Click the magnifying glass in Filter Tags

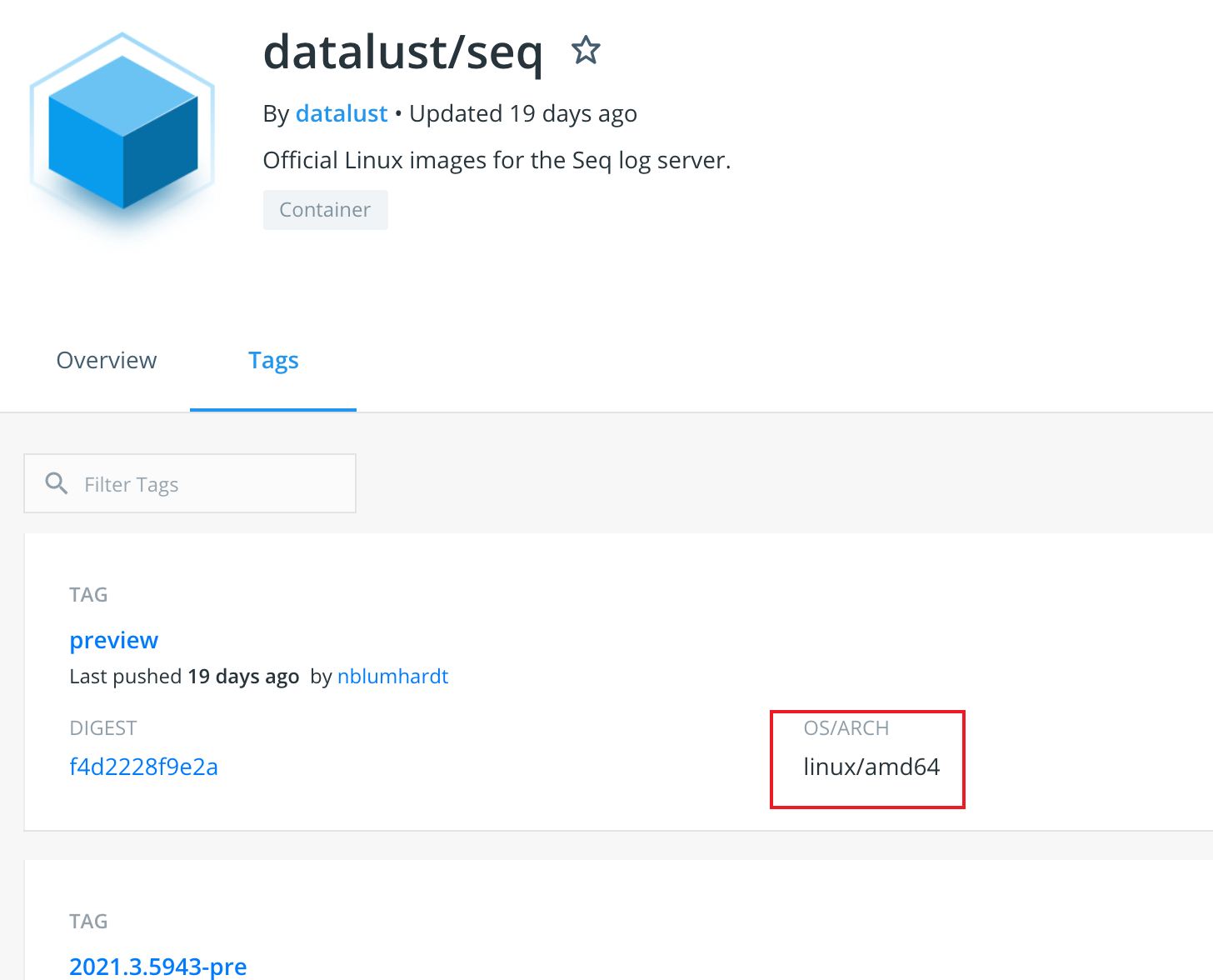click(56, 483)
